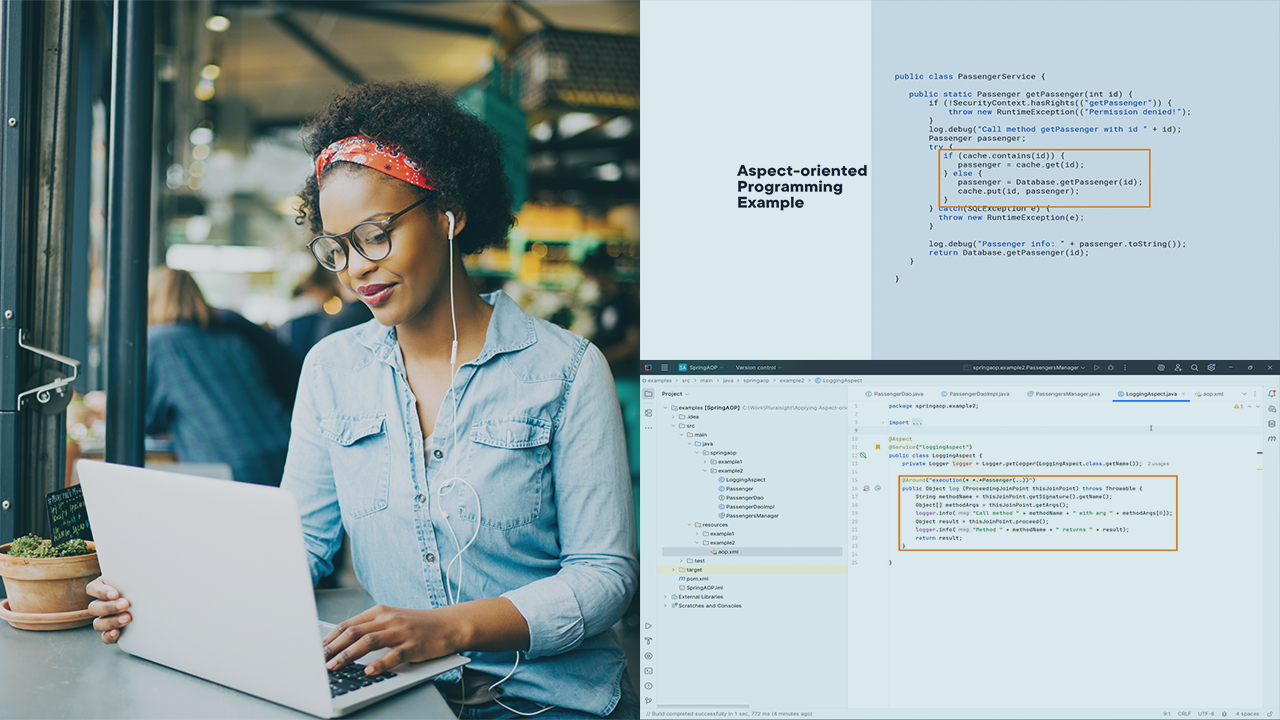Select the Project tool window folder icon
This screenshot has width=1280, height=720.
pos(648,394)
